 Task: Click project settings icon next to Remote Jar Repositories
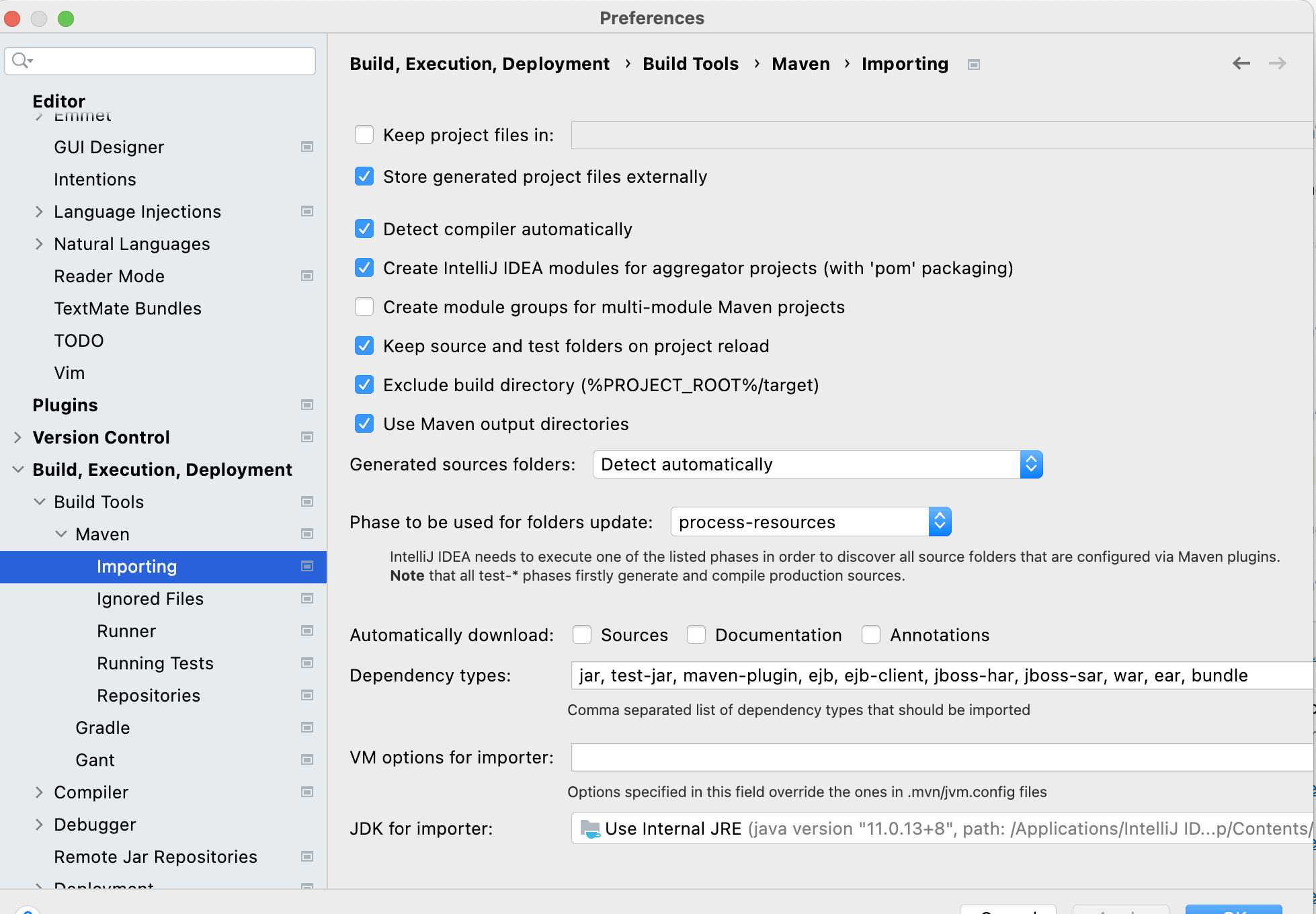307,856
